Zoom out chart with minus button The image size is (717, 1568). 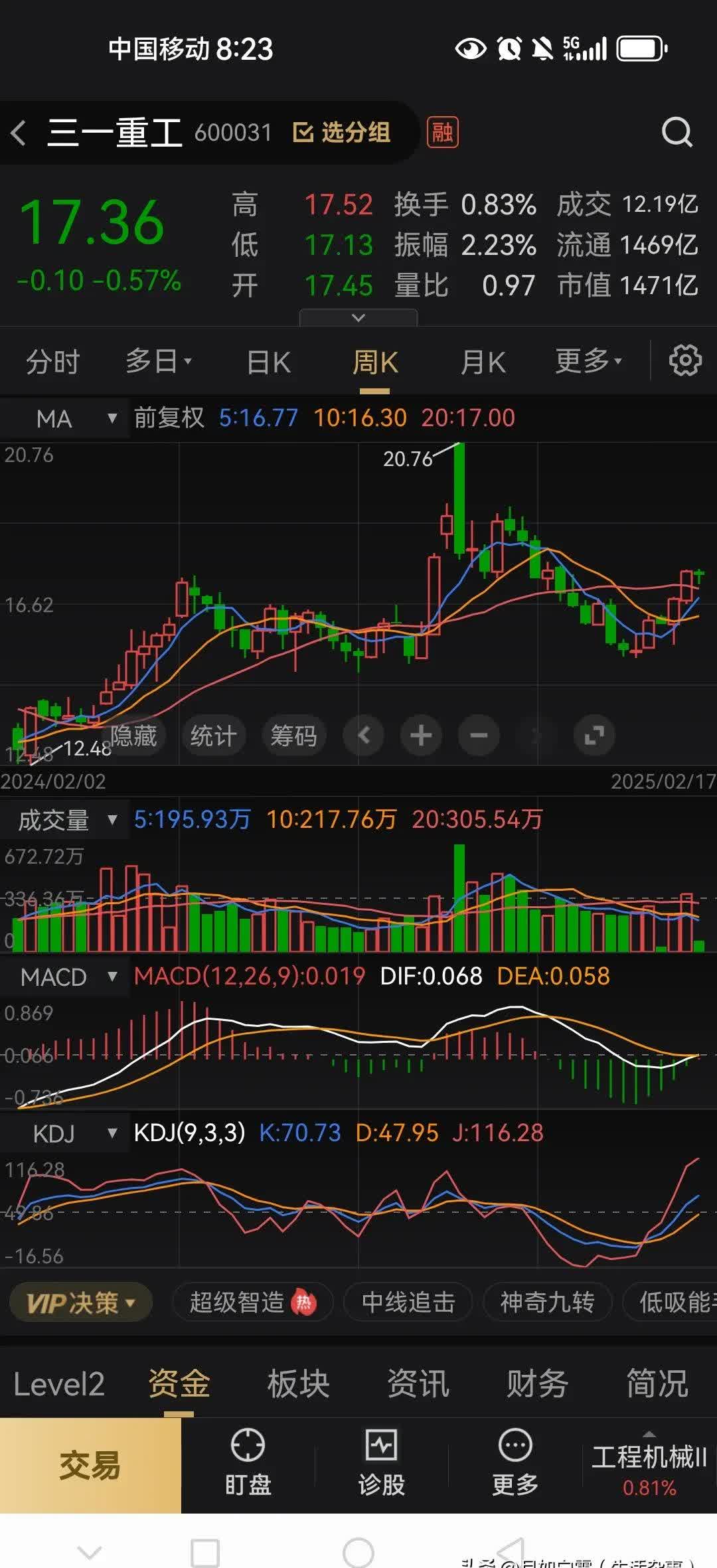click(479, 736)
